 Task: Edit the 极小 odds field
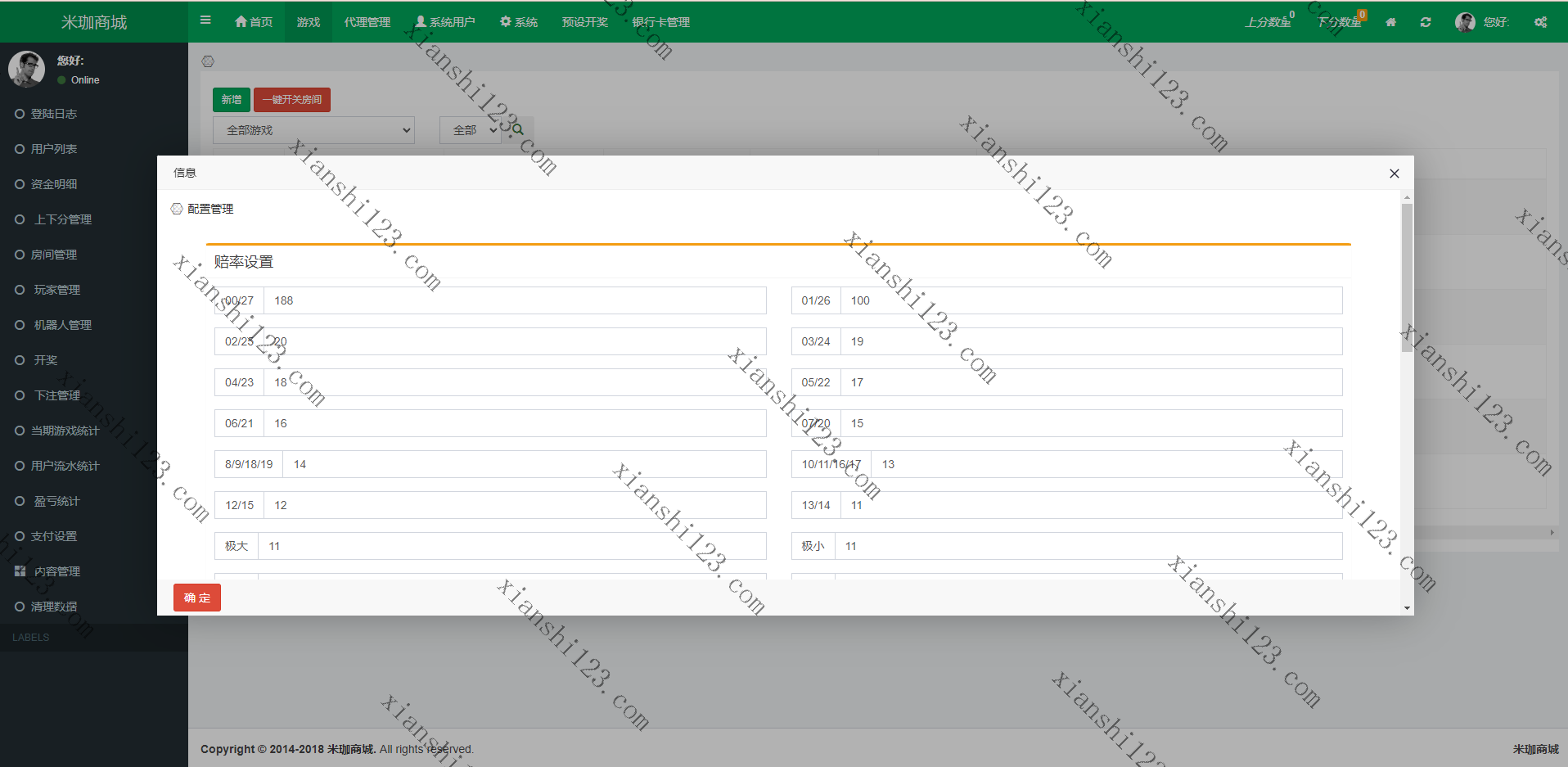tap(1088, 546)
